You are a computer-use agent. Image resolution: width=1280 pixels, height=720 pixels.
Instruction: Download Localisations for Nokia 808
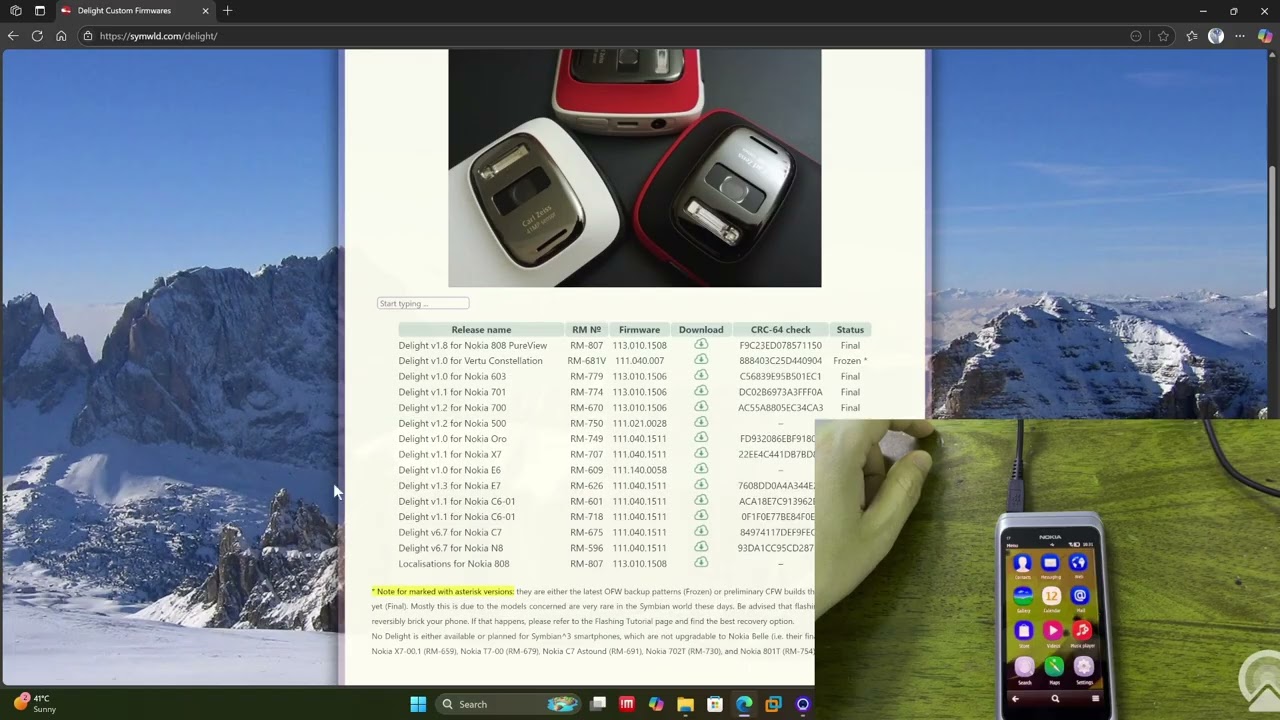(701, 563)
